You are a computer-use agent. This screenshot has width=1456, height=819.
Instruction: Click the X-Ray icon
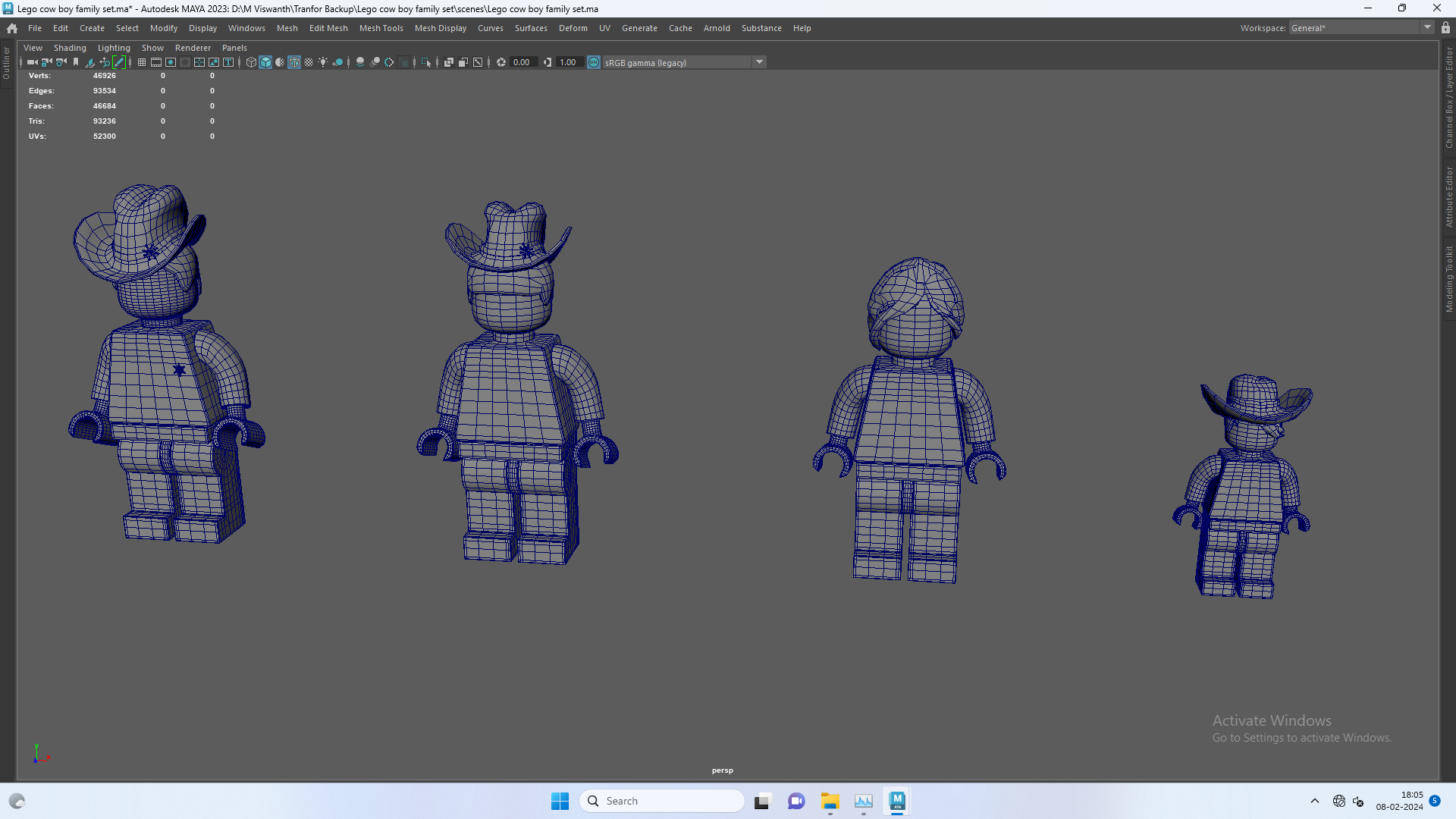point(449,62)
